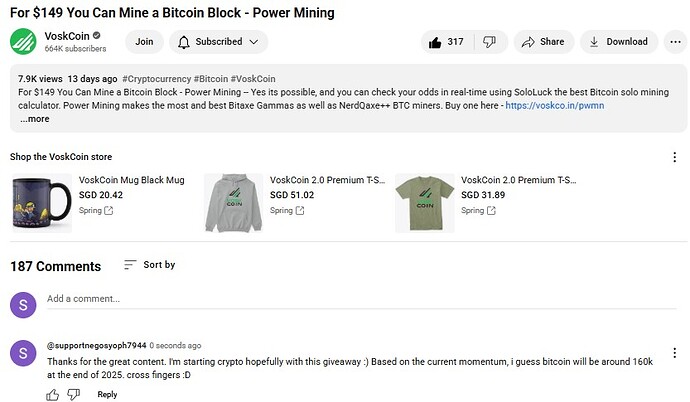Dislike the video with thumbs down

pos(490,42)
